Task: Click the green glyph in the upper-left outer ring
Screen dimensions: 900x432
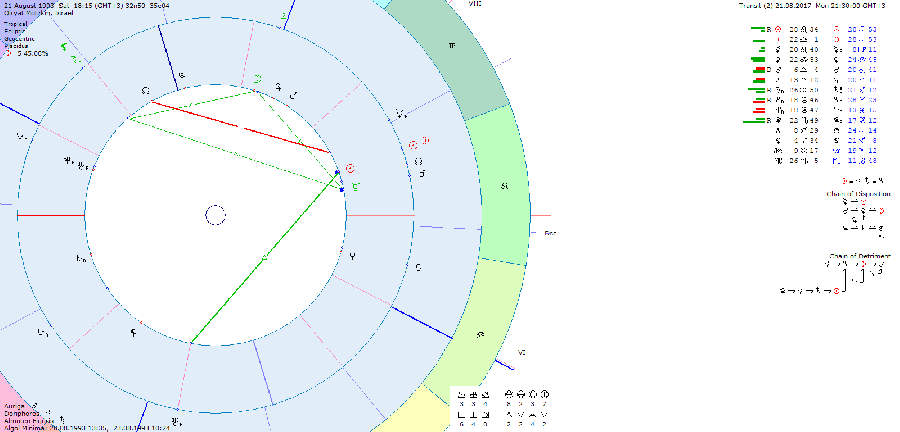Action: (x=65, y=48)
